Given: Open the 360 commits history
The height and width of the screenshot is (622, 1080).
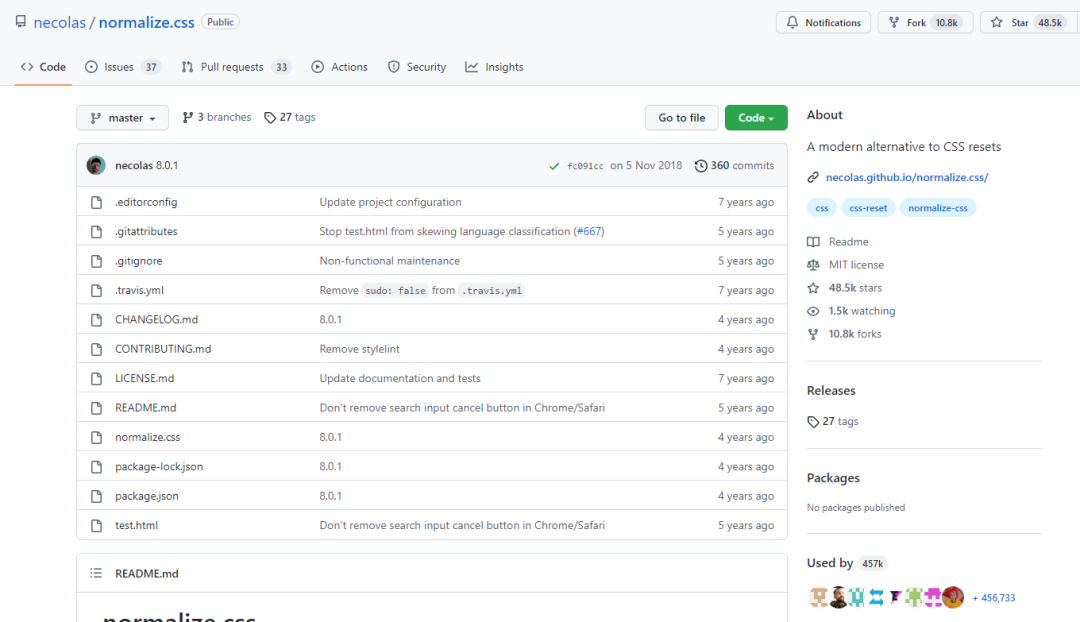Looking at the screenshot, I should point(734,165).
